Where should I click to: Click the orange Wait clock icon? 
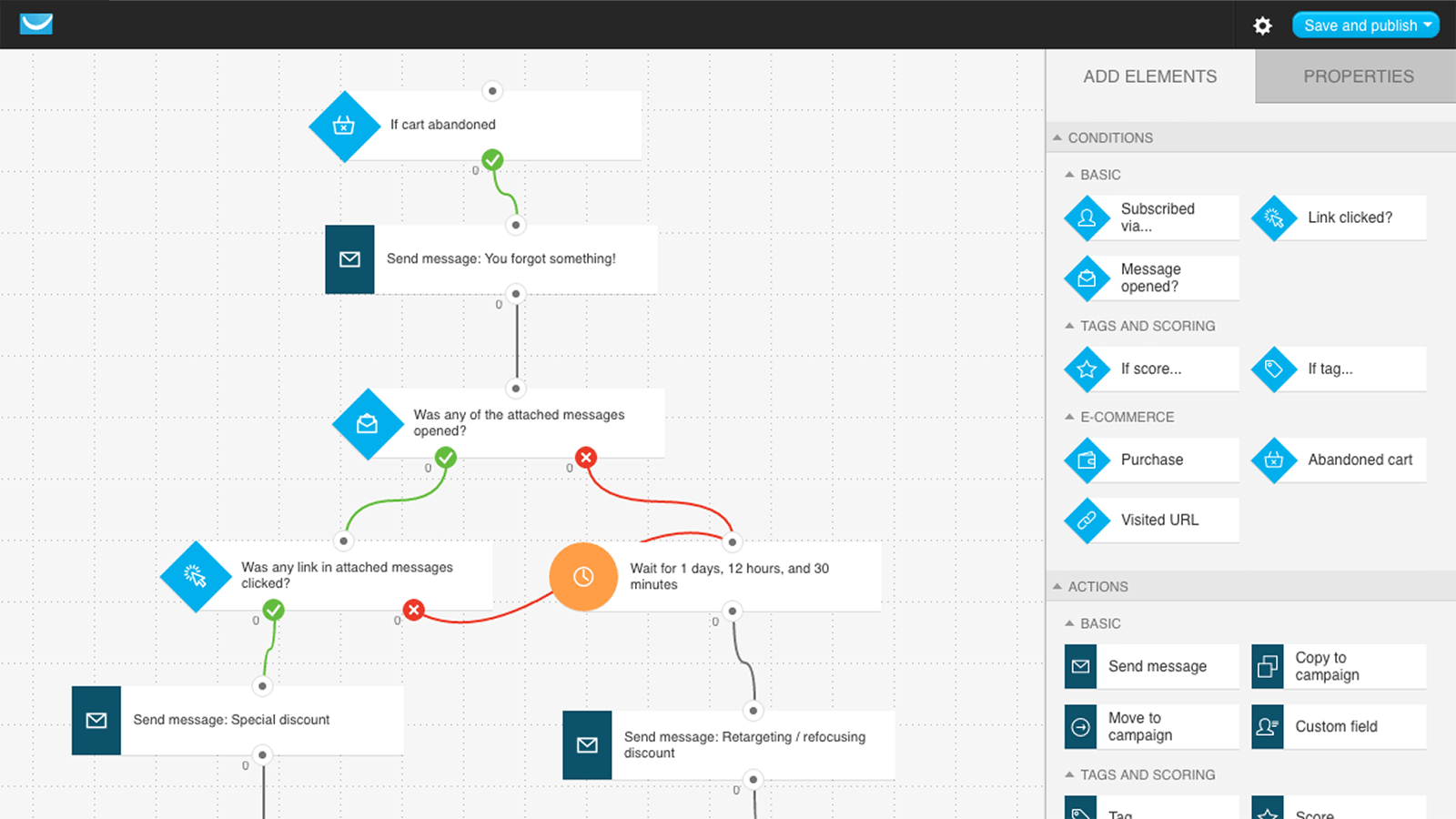pos(583,577)
